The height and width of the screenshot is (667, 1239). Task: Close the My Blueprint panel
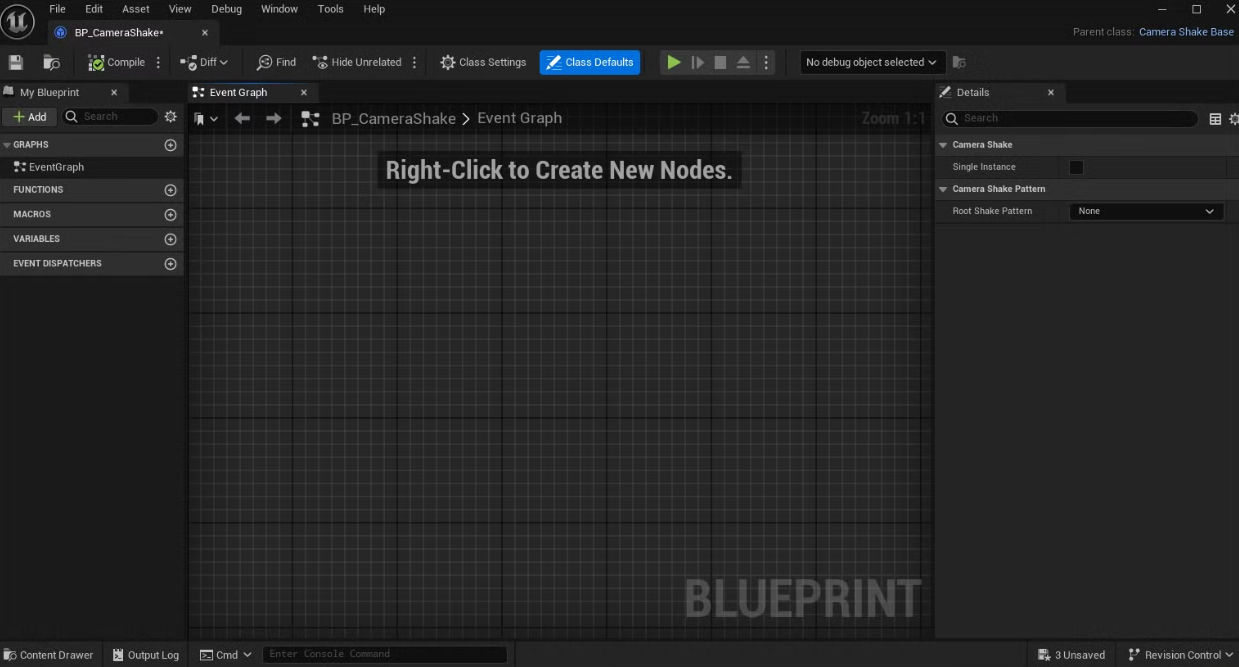click(x=113, y=92)
